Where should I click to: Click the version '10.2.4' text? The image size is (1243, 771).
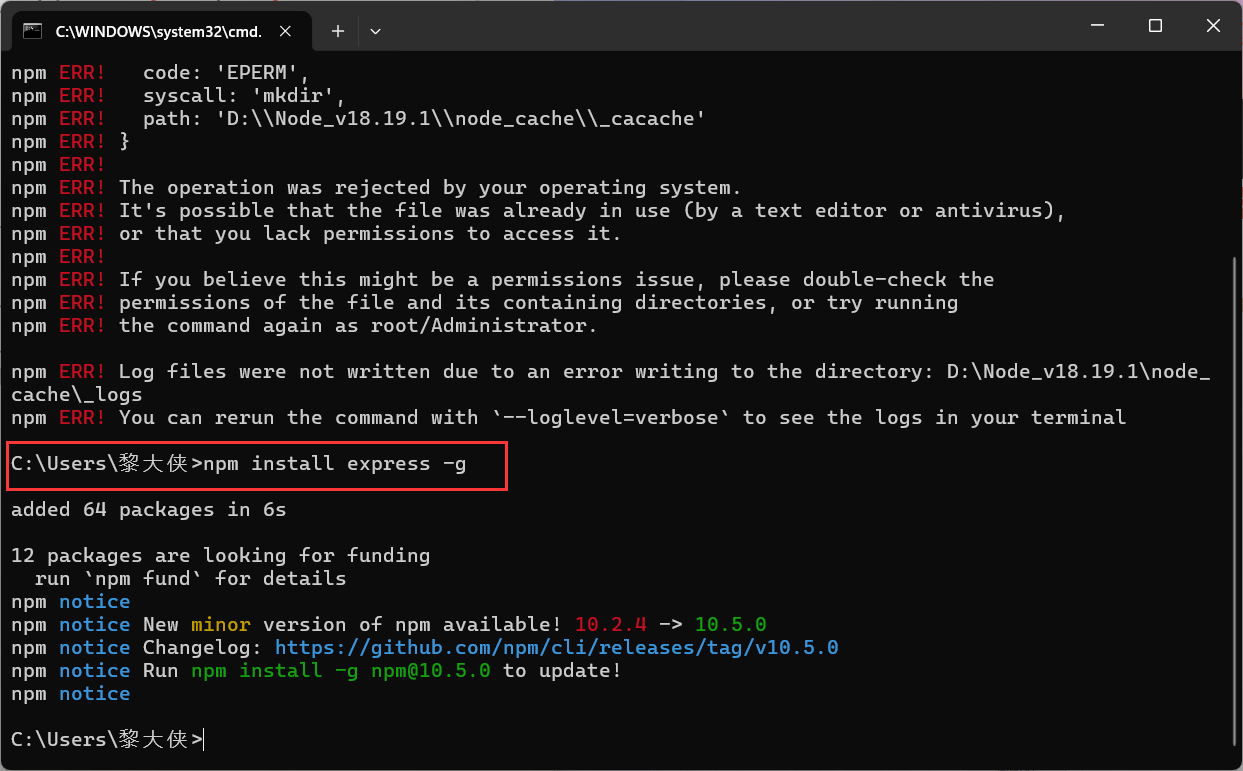click(610, 625)
